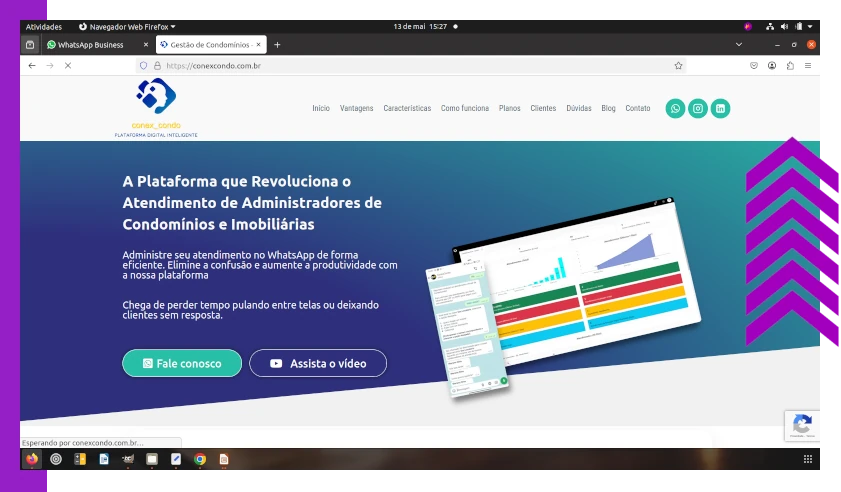Open a new browser tab

277,44
